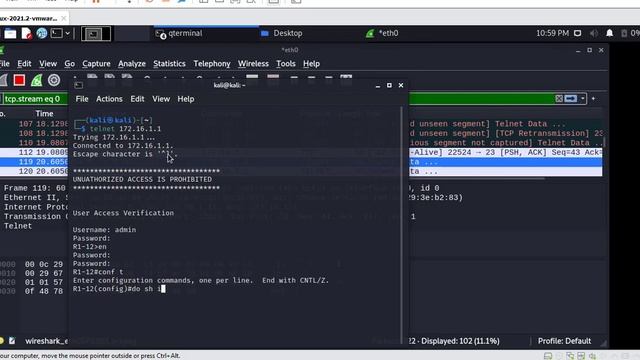This screenshot has width=640, height=360.
Task: Switch to *eth0 Wireshark taskbar entry
Action: pos(382,33)
